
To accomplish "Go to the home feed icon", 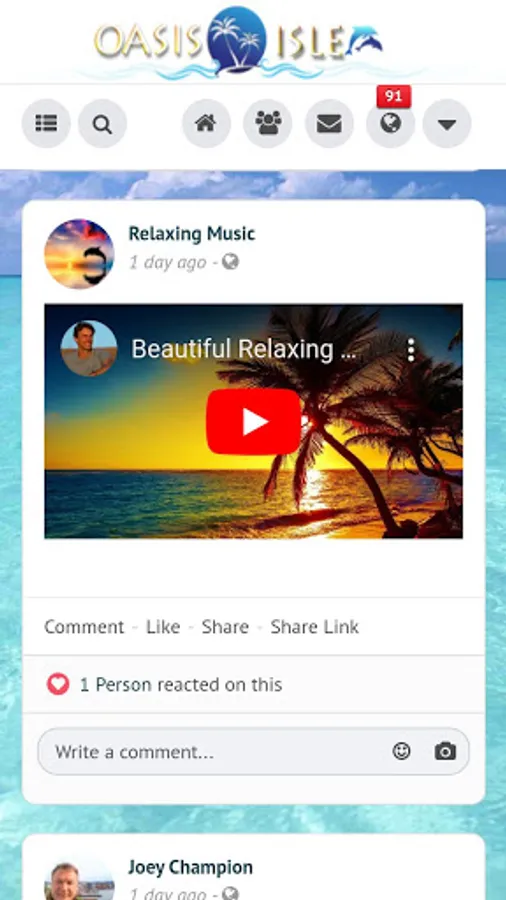I will point(207,123).
